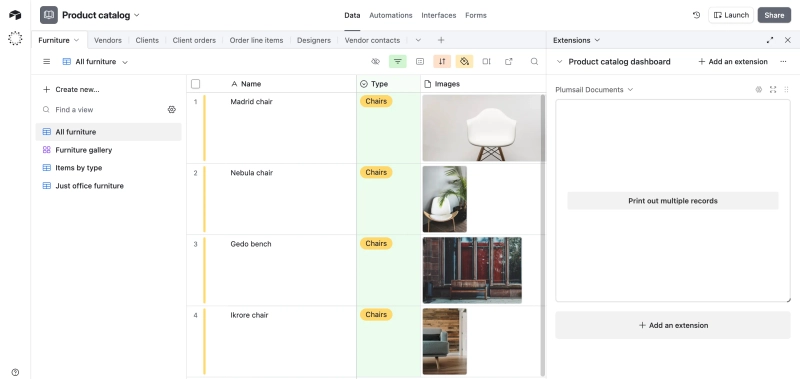Open Furniture tab dropdown arrow
800x379 pixels.
pyautogui.click(x=77, y=40)
